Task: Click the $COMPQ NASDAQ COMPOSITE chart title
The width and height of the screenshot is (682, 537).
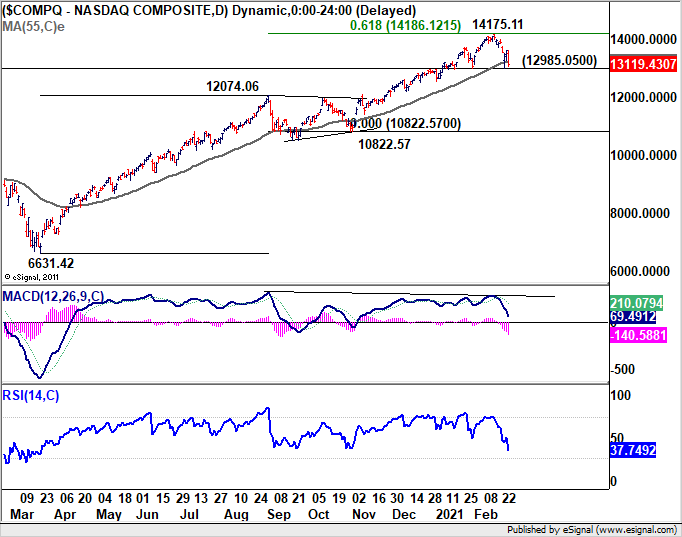Action: click(x=209, y=10)
